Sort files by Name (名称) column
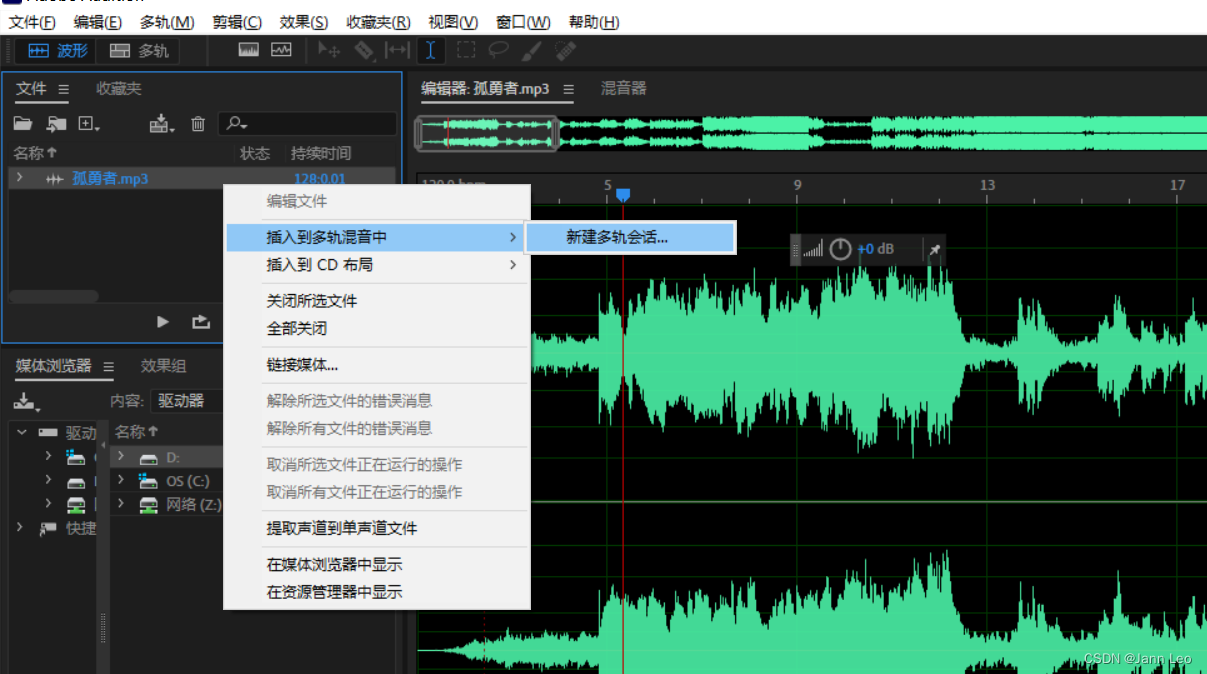The width and height of the screenshot is (1207, 674). (x=35, y=153)
